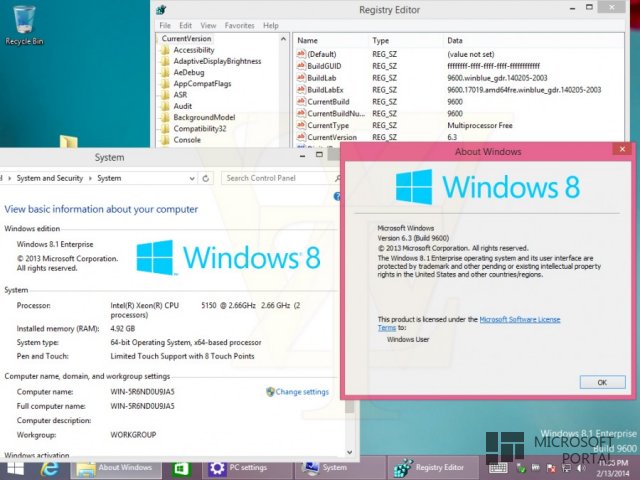This screenshot has width=640, height=480.
Task: Open the Favorites menu in Registry Editor
Action: pyautogui.click(x=239, y=25)
